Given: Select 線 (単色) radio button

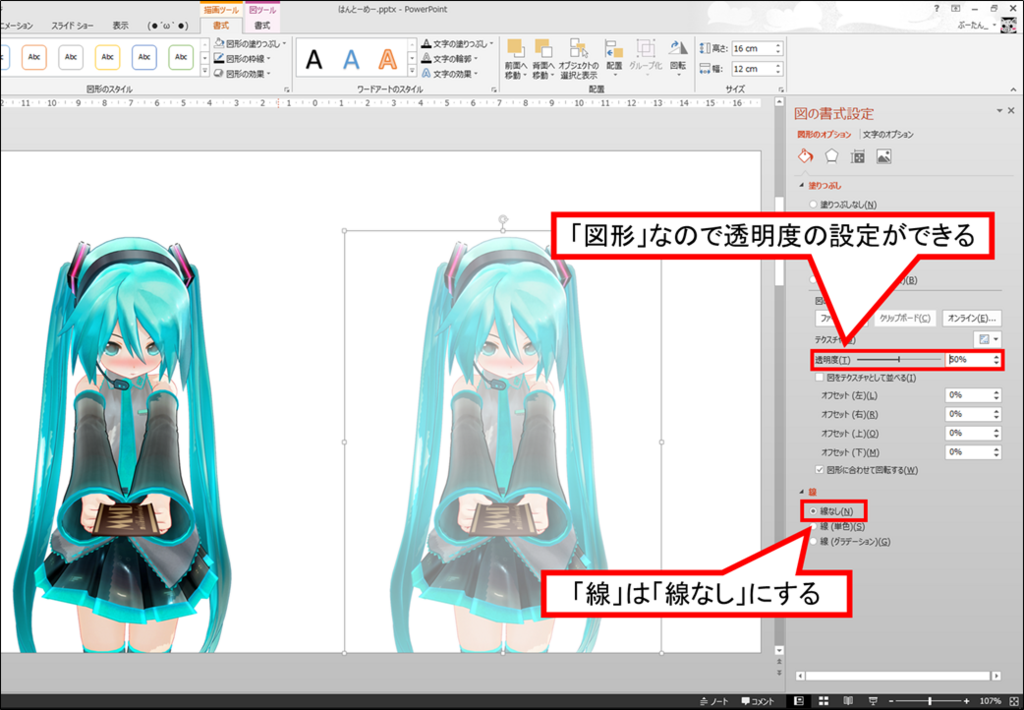Looking at the screenshot, I should point(813,526).
